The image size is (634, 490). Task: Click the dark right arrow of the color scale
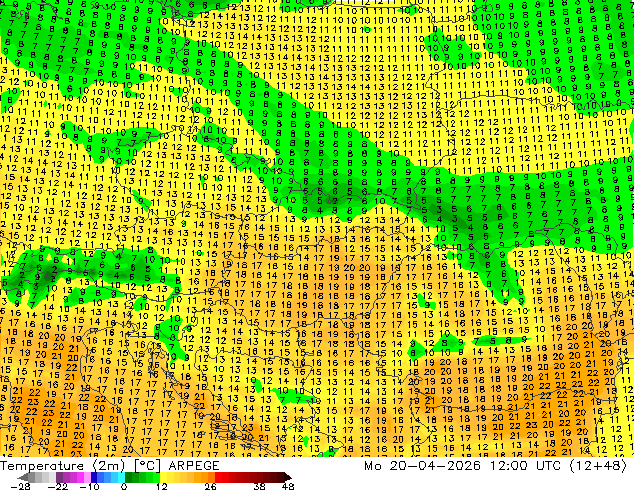click(288, 477)
